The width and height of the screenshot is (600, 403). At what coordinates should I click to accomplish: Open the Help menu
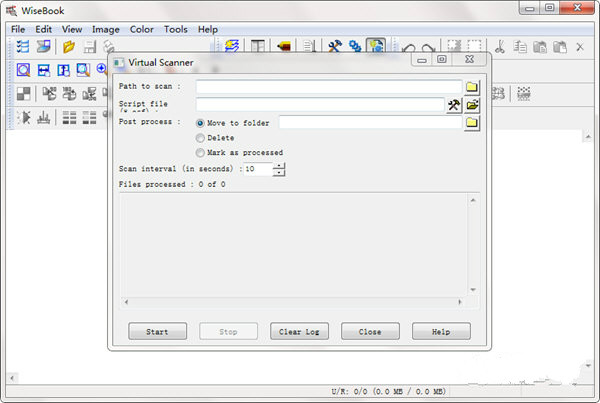coord(208,29)
